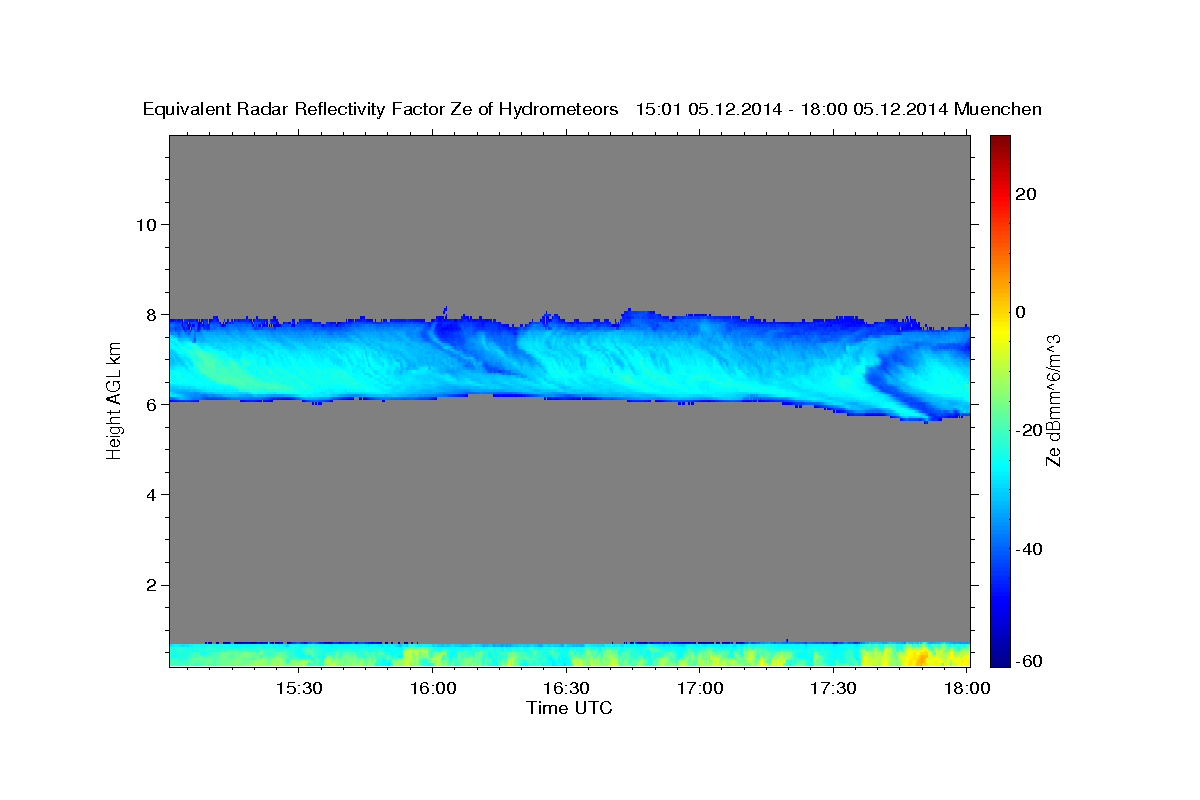The height and width of the screenshot is (800, 1200).
Task: Click the dark red top of the colorbar
Action: coord(999,145)
